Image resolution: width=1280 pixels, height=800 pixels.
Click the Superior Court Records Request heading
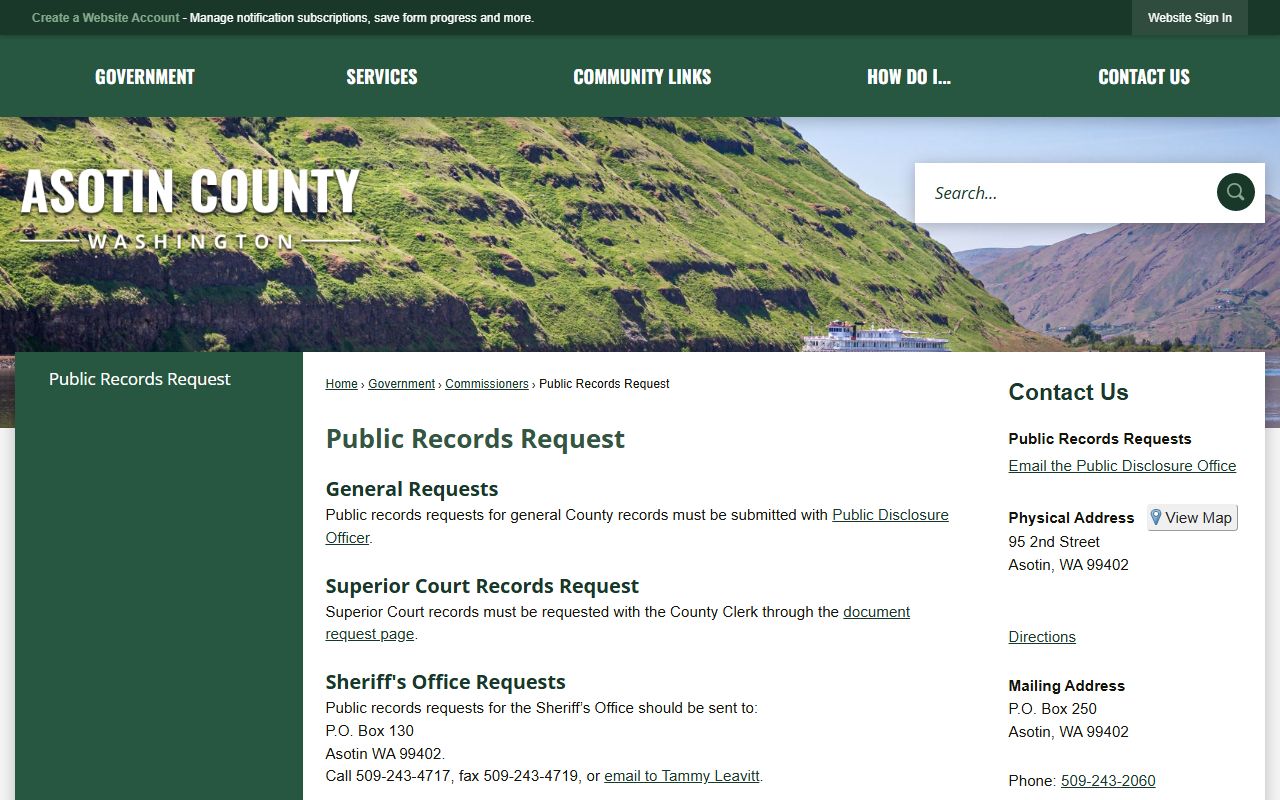(482, 586)
